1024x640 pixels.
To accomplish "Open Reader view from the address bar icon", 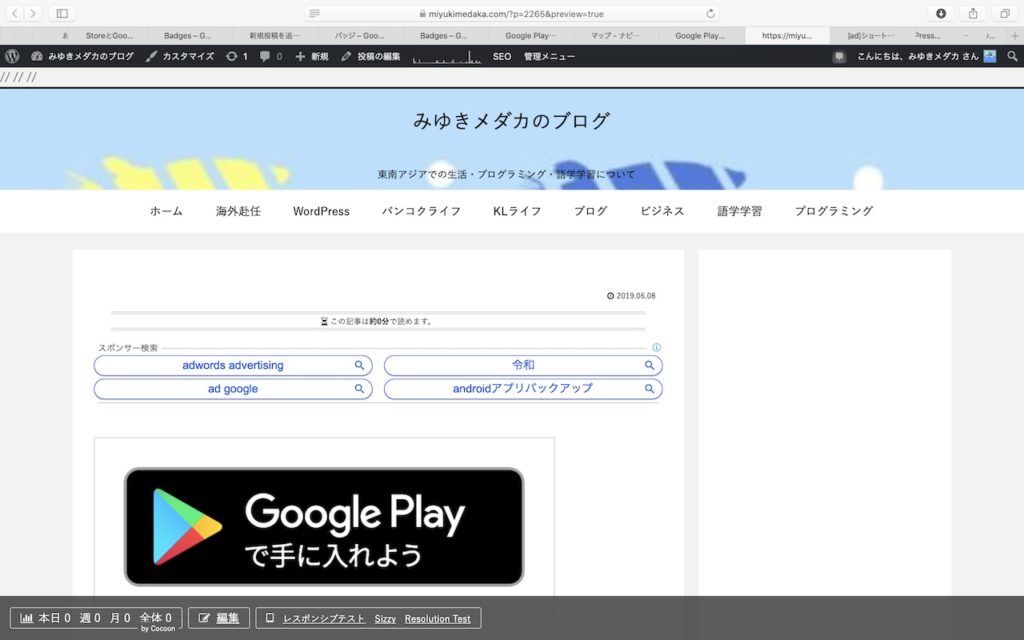I will click(314, 13).
